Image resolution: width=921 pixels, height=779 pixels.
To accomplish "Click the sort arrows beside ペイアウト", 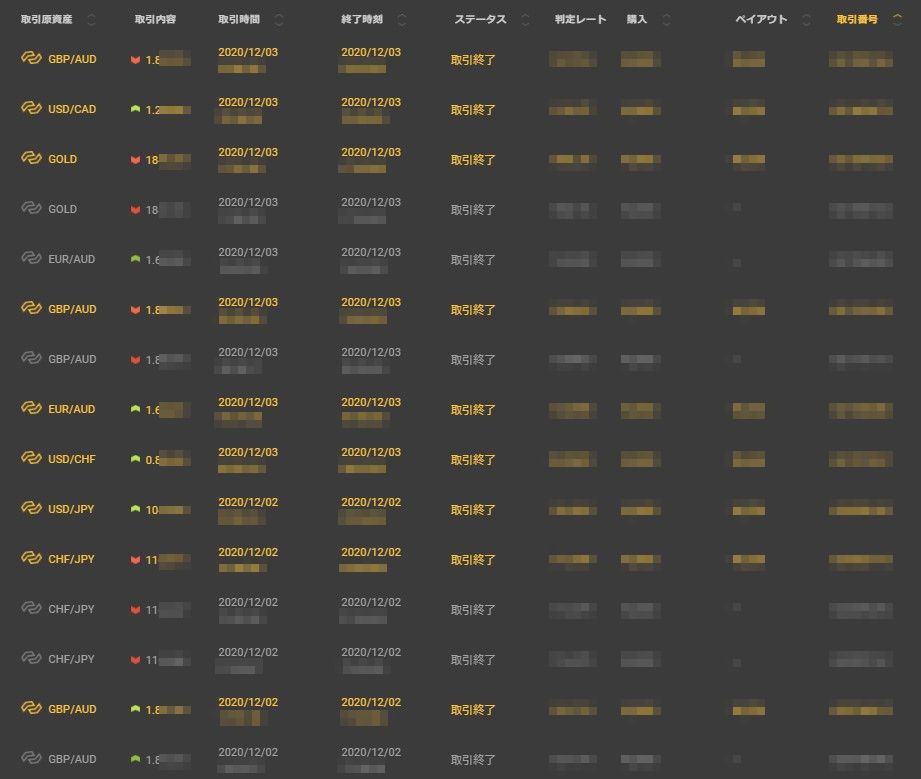I will [806, 20].
